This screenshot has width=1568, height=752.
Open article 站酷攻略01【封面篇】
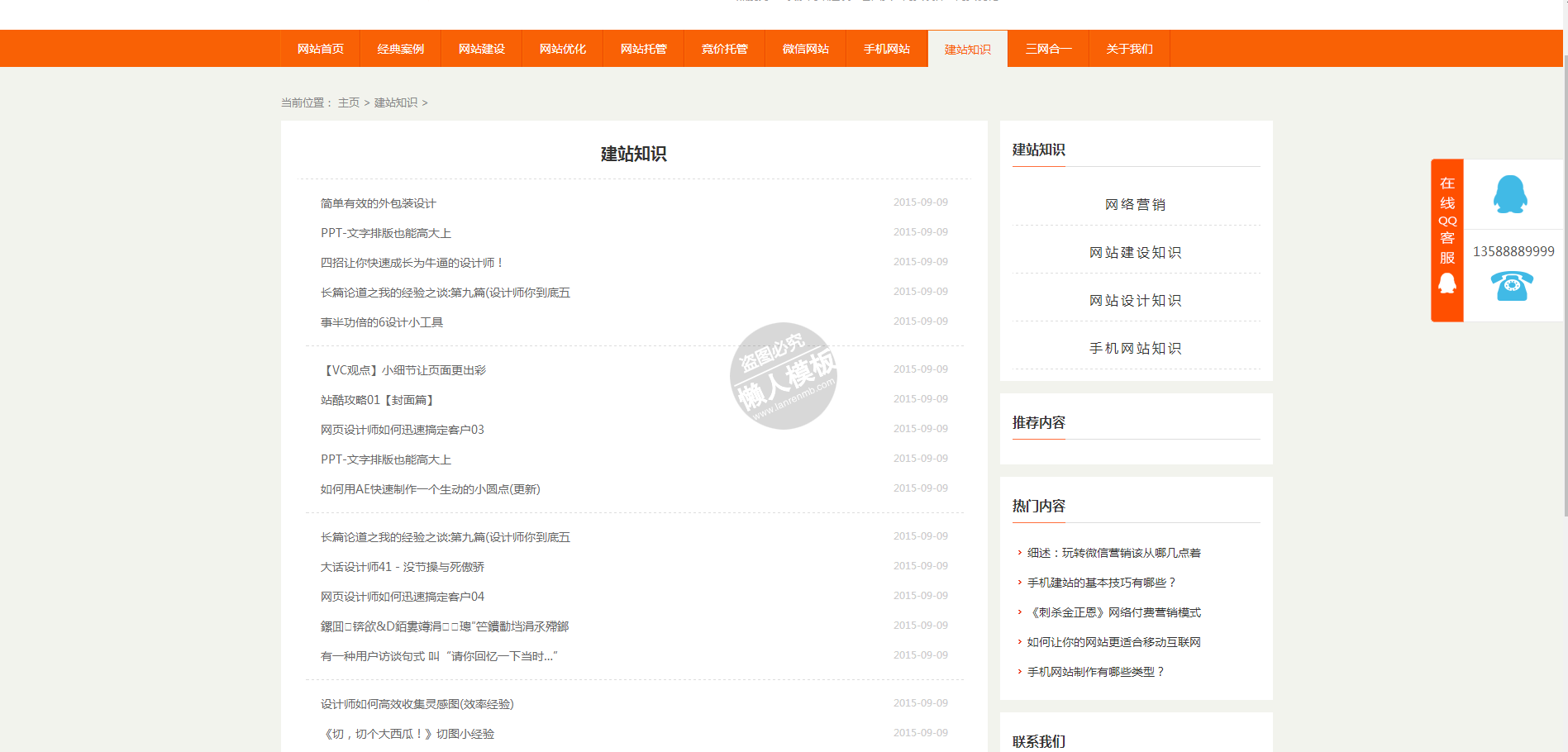tap(379, 400)
